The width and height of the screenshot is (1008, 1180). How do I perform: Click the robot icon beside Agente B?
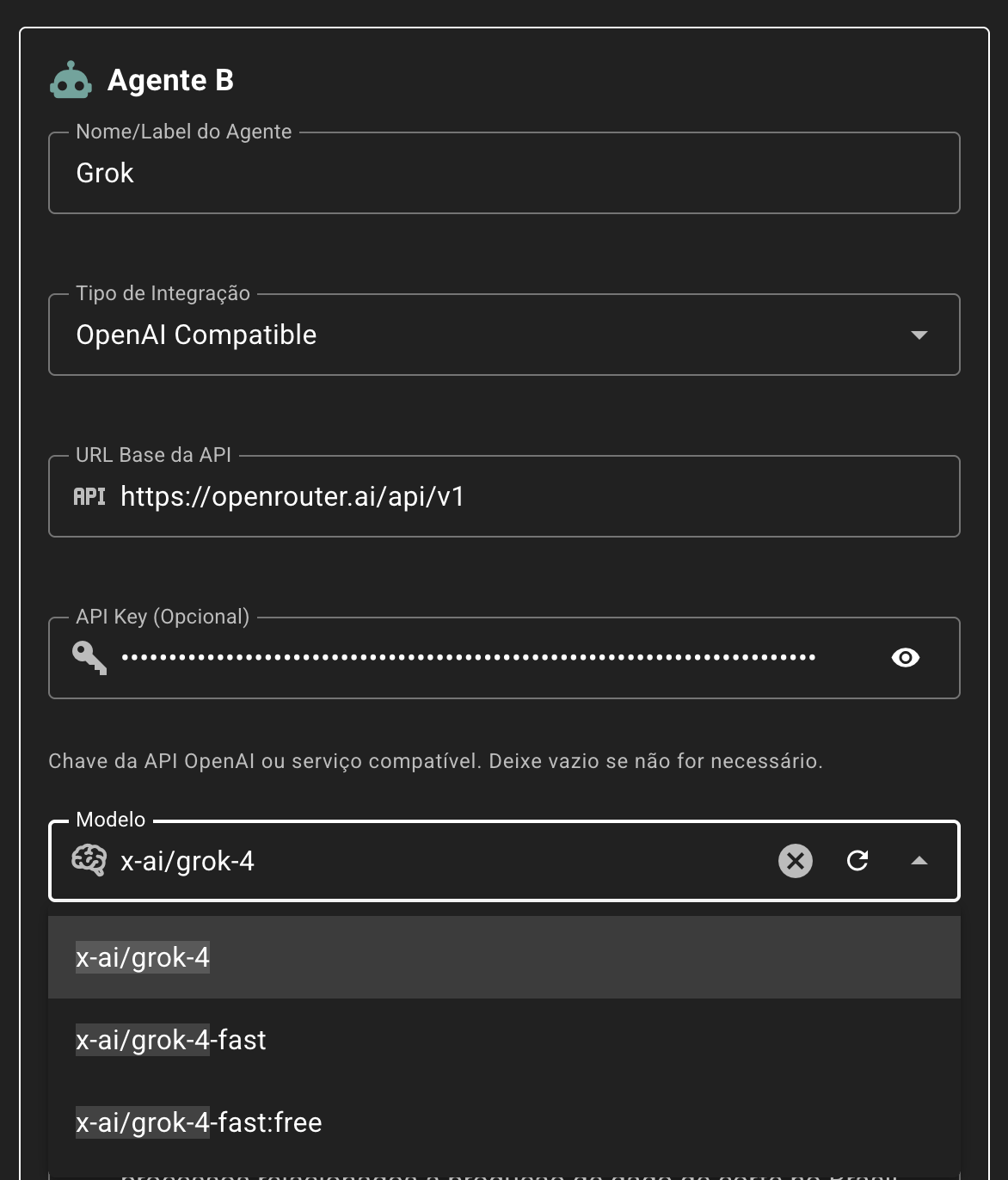coord(71,81)
